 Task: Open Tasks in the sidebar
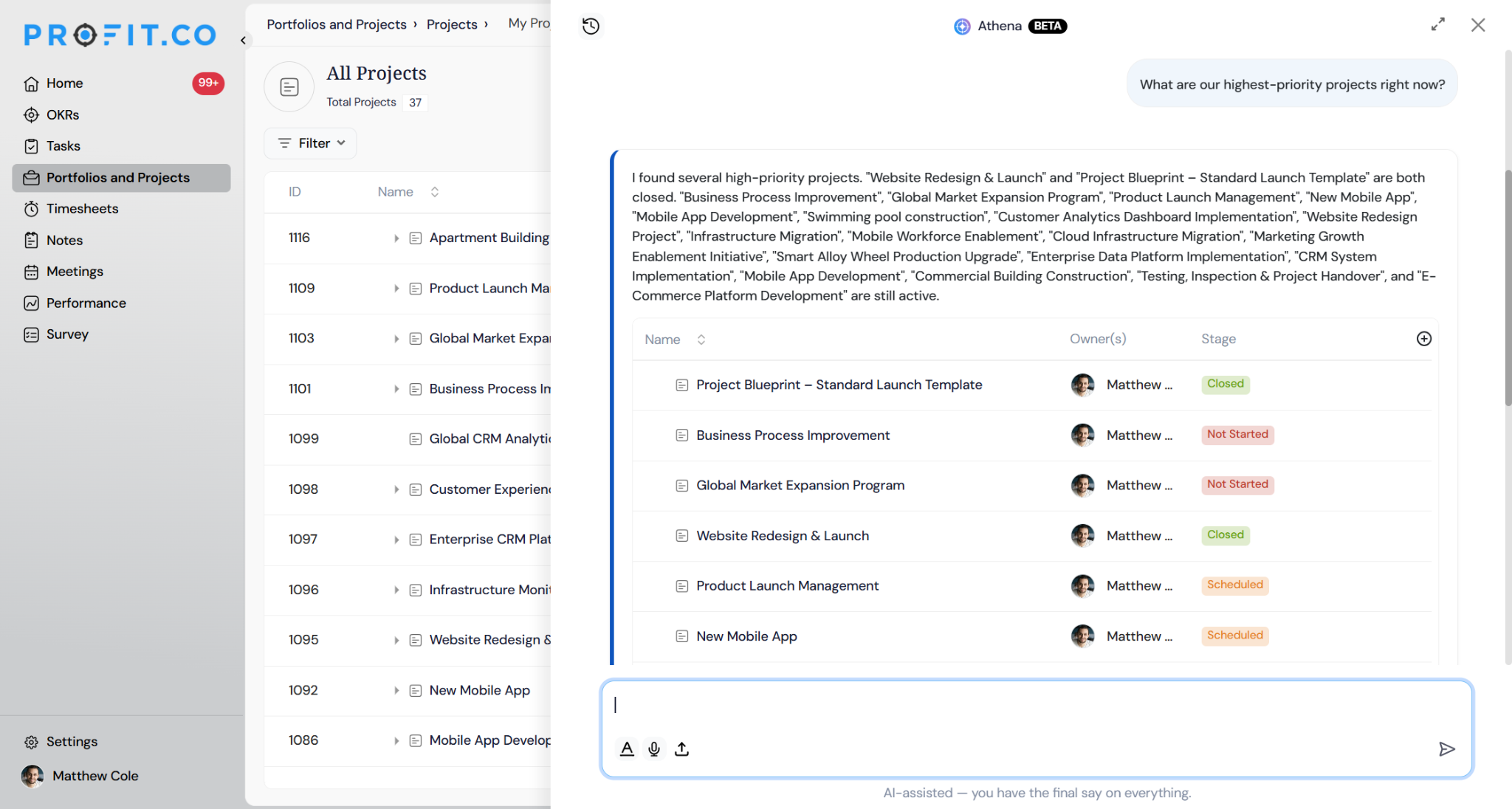[63, 146]
